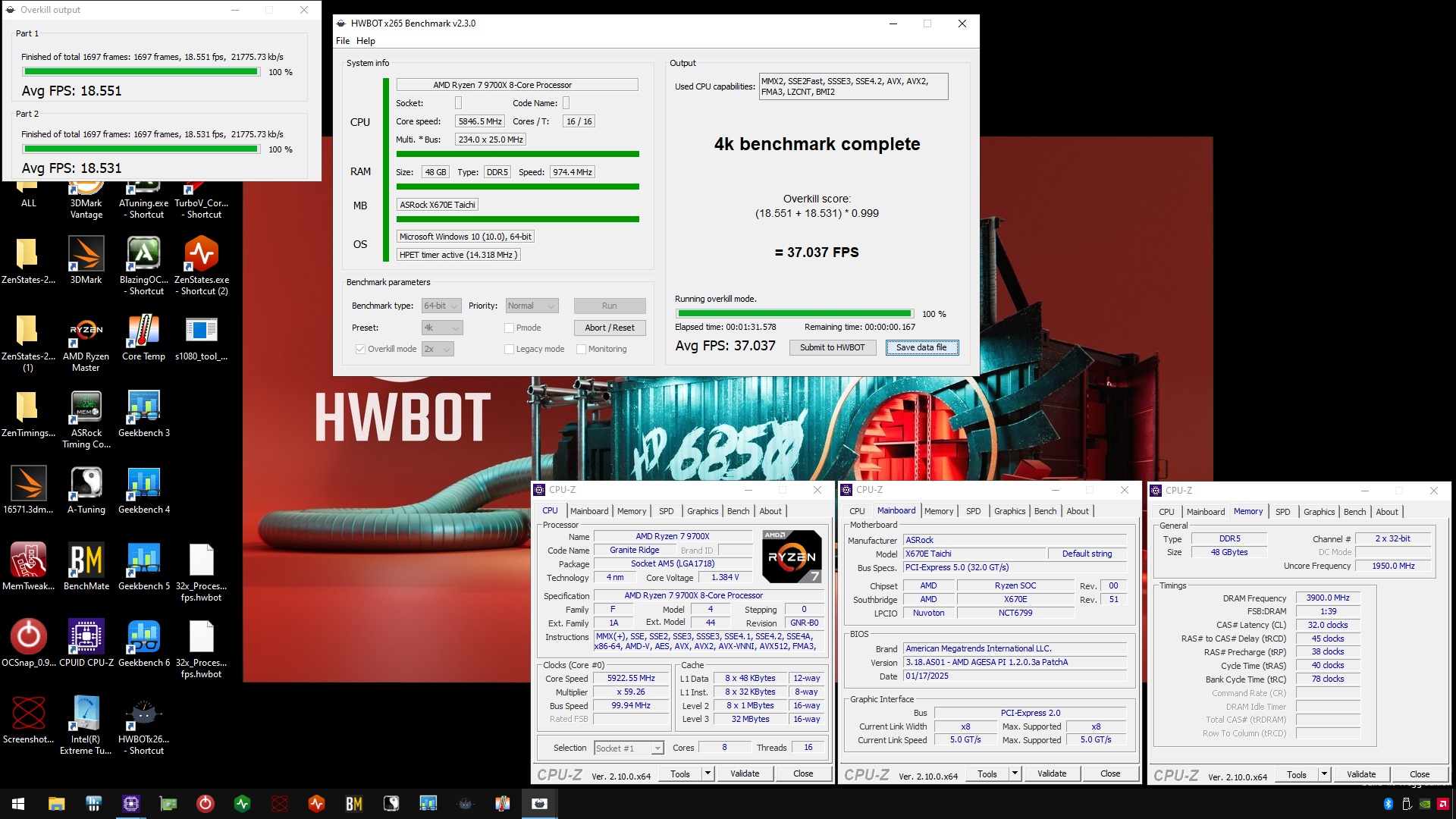Enable the Monitoring checkbox

point(581,349)
